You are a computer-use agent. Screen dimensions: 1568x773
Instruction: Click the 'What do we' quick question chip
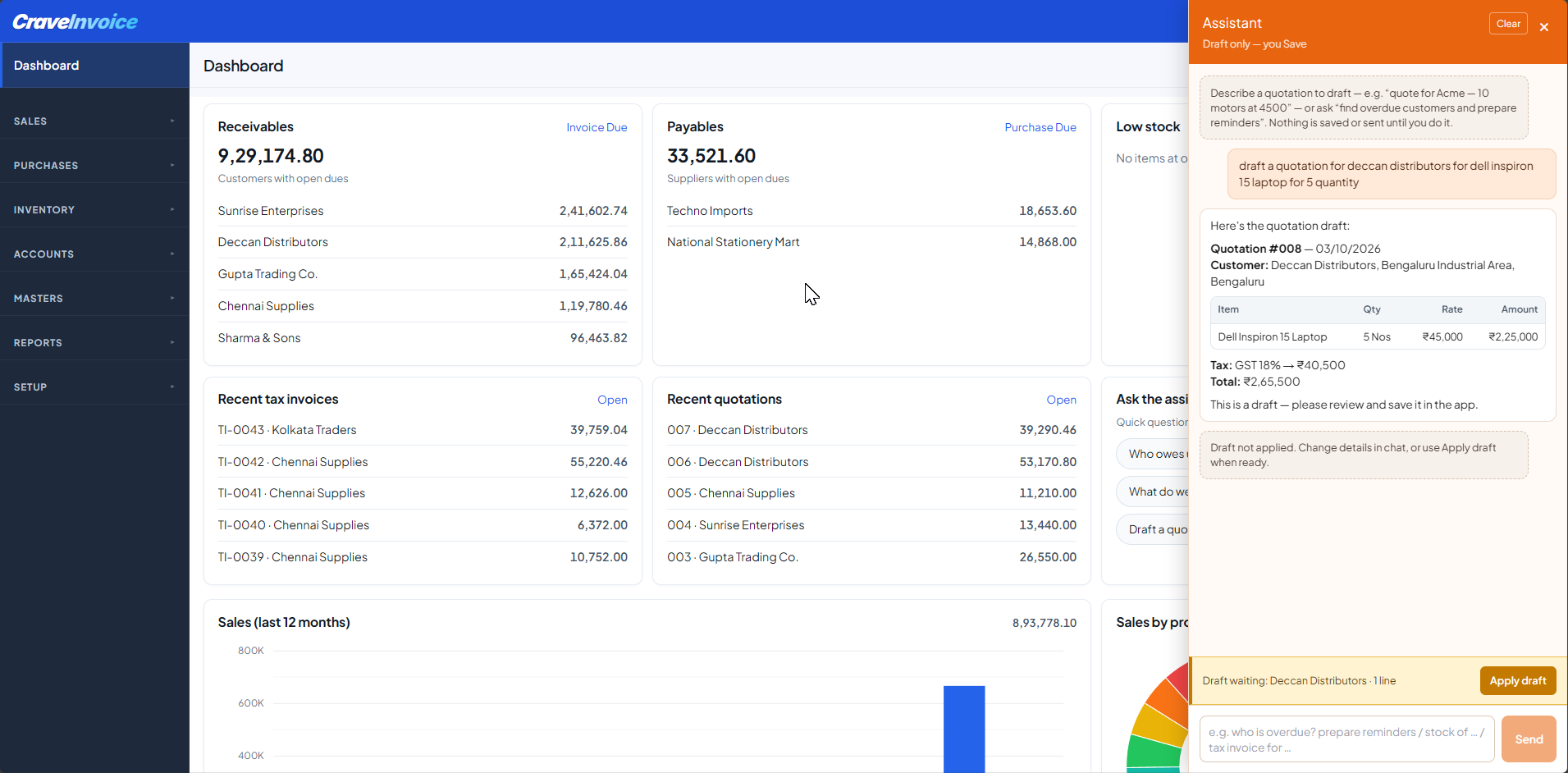pyautogui.click(x=1153, y=492)
